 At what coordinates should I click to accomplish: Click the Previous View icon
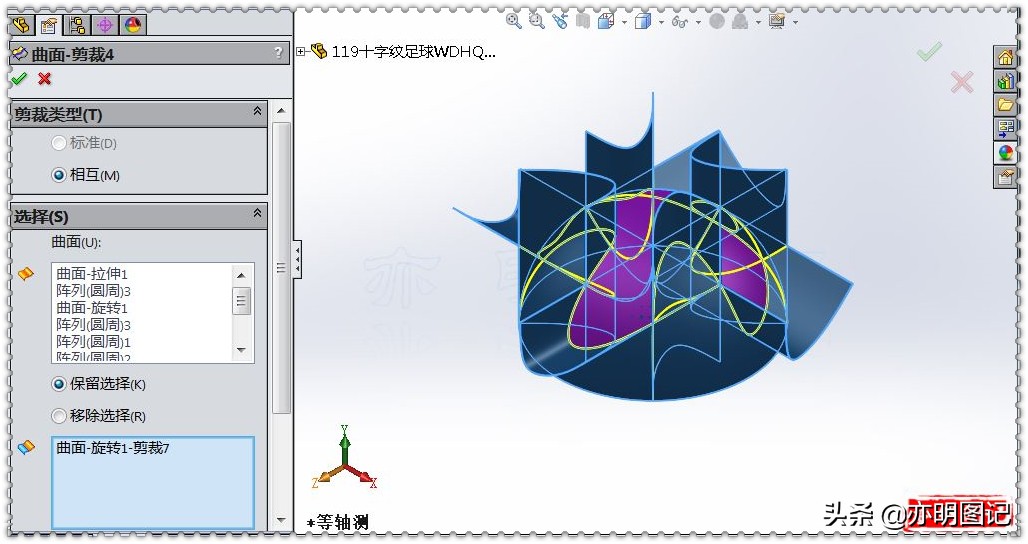coord(559,22)
